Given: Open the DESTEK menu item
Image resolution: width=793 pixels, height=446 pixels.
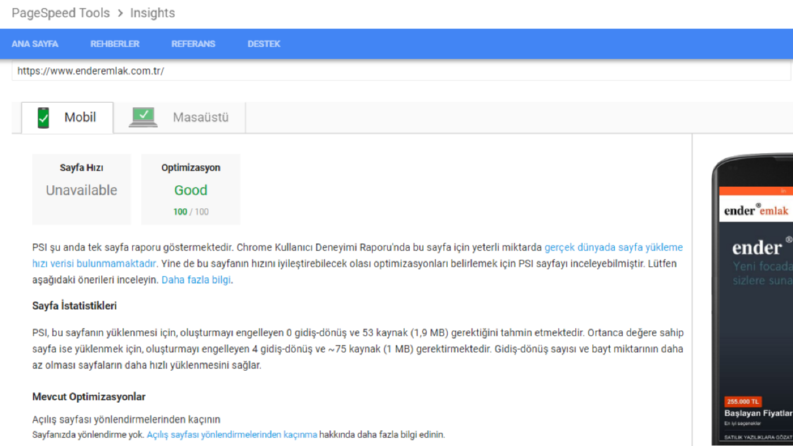Looking at the screenshot, I should (x=263, y=44).
